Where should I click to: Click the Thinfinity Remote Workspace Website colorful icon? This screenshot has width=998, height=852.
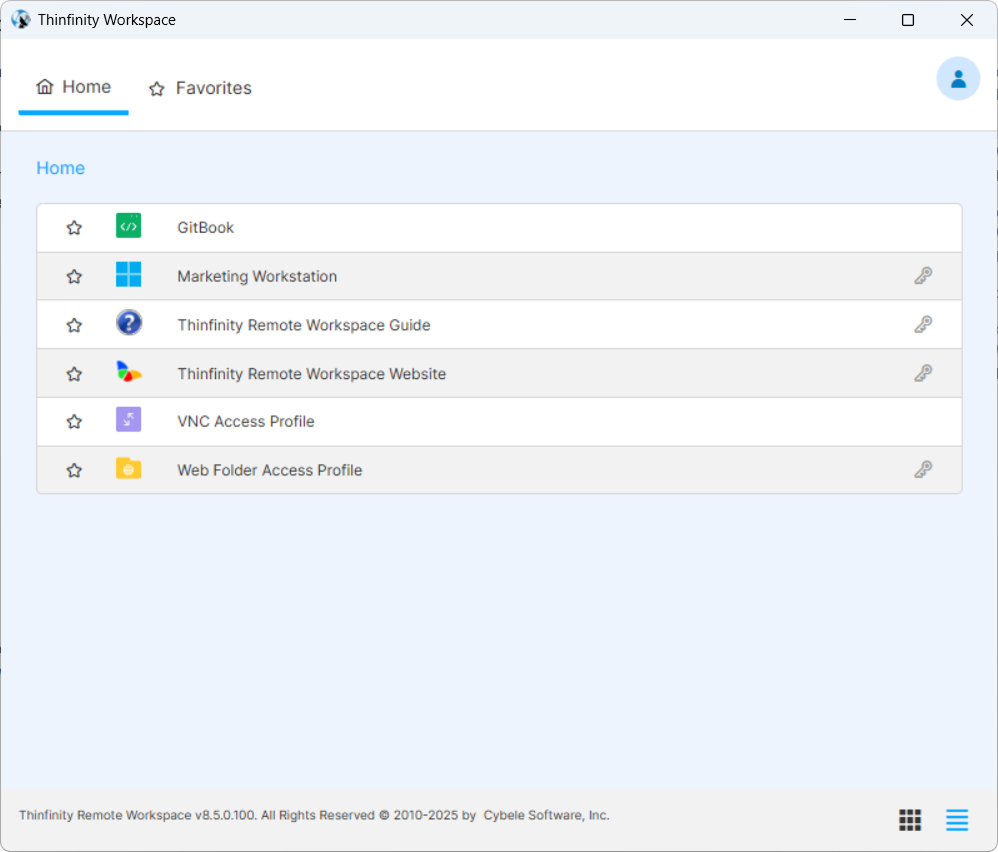[x=128, y=373]
